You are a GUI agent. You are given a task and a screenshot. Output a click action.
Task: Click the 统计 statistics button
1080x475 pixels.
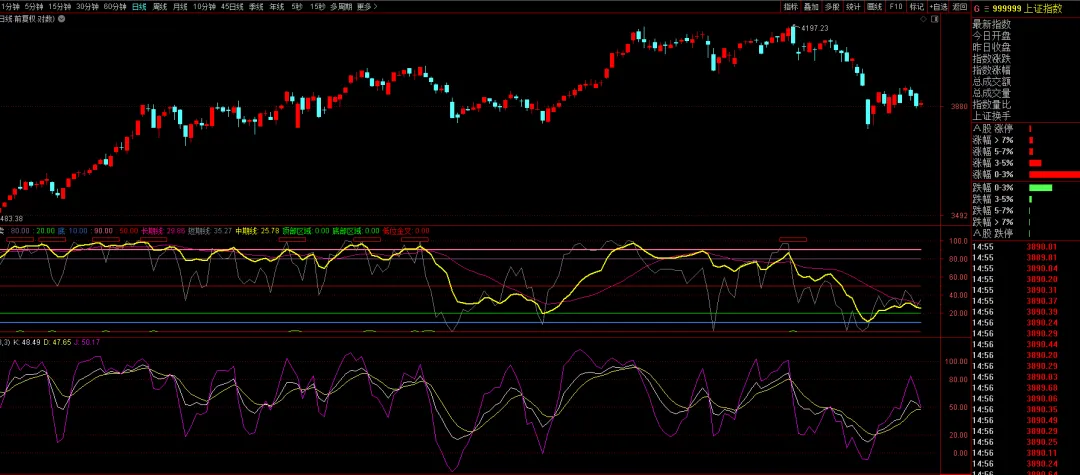(853, 6)
